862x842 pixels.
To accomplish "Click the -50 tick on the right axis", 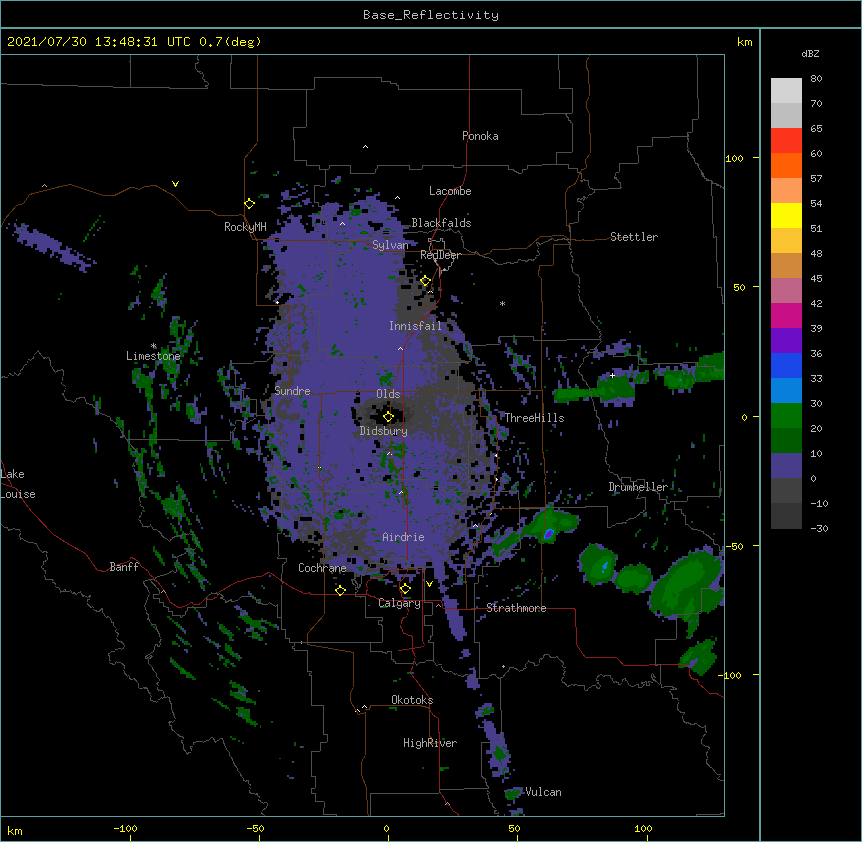I will tap(734, 546).
